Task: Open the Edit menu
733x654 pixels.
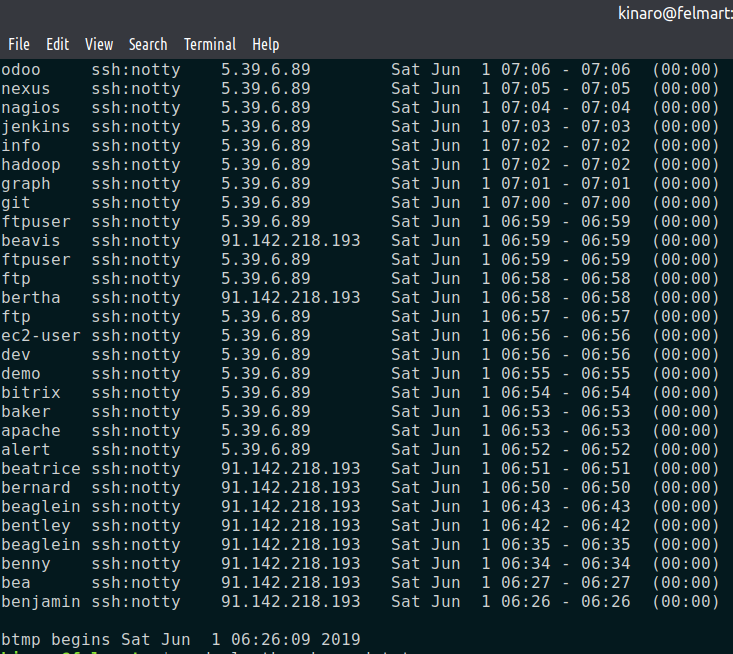Action: pyautogui.click(x=58, y=44)
